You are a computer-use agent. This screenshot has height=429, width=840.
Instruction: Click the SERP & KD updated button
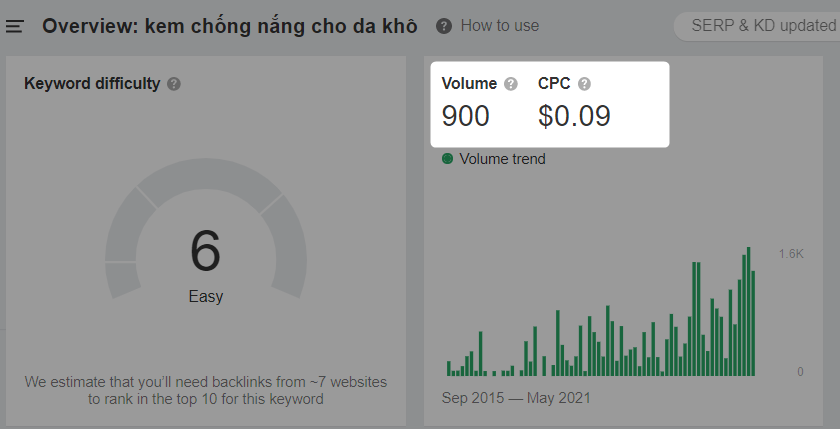757,26
